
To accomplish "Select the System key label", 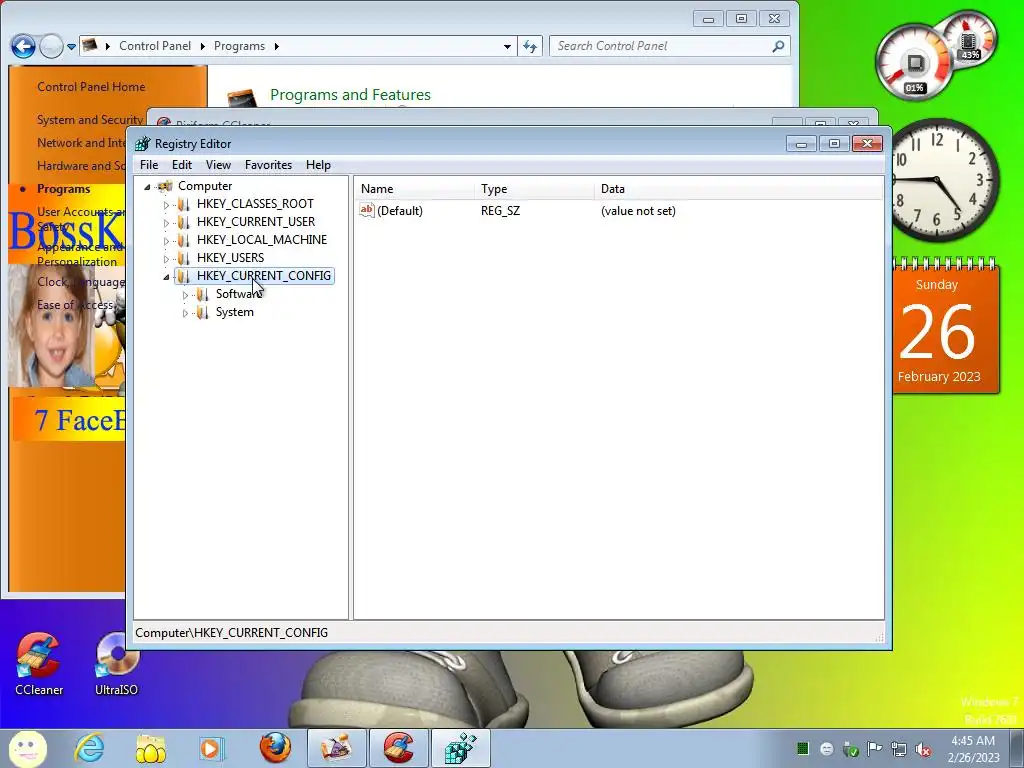I will (x=234, y=312).
